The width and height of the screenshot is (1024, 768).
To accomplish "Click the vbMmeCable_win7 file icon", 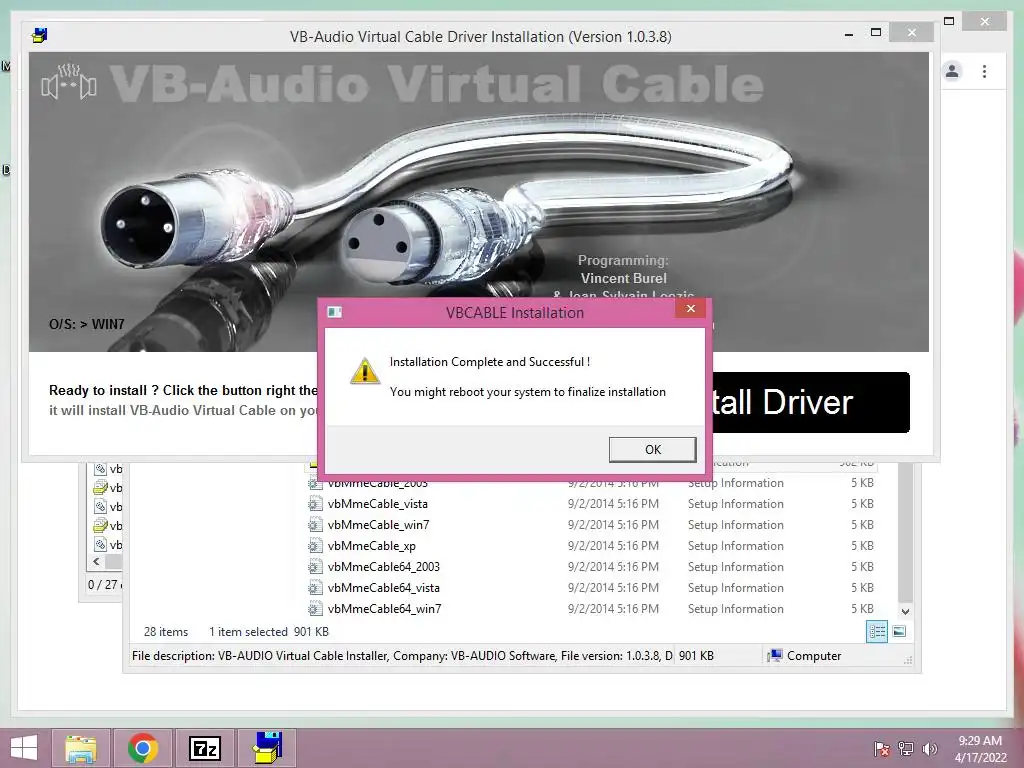I will pyautogui.click(x=315, y=524).
